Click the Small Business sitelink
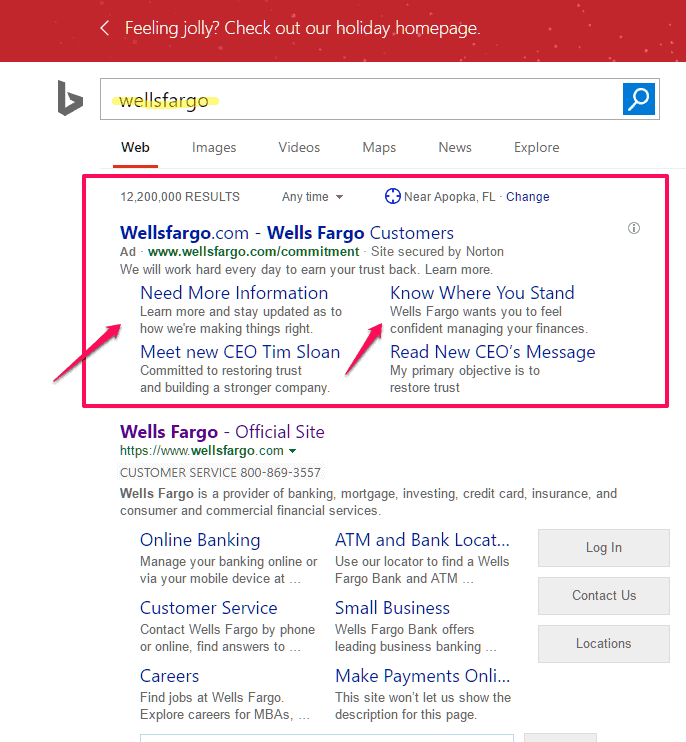 (x=392, y=608)
